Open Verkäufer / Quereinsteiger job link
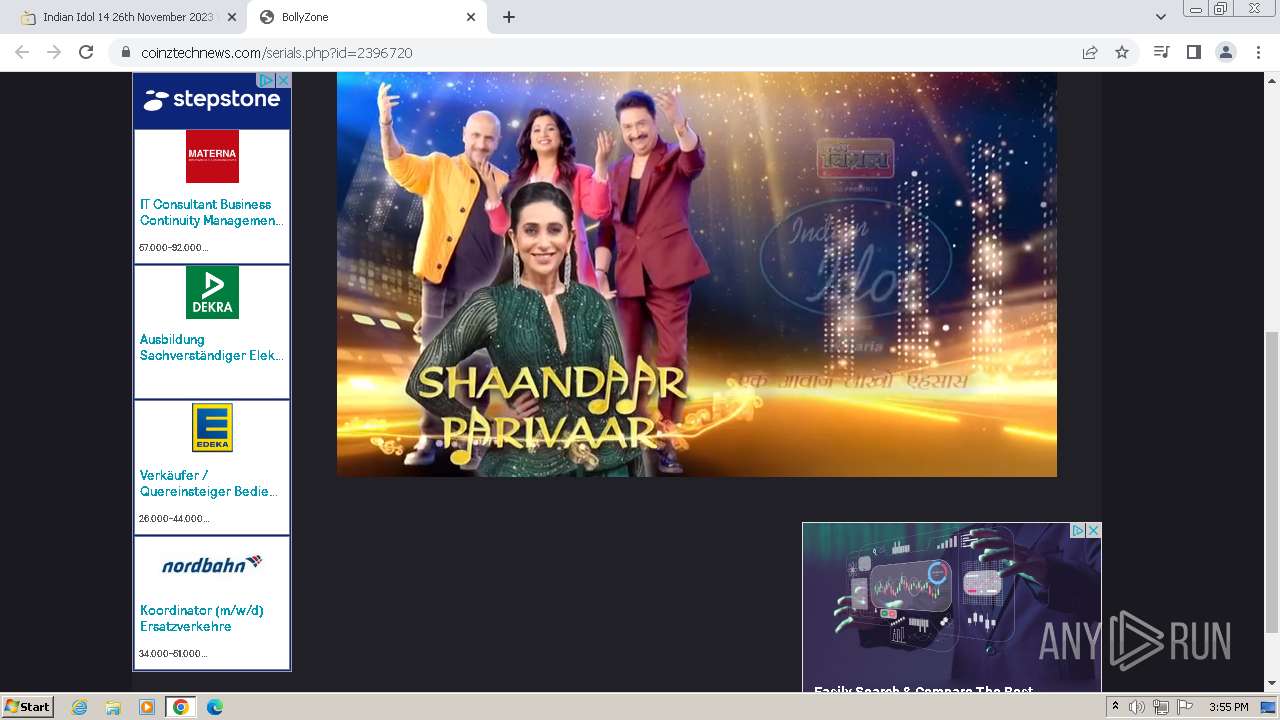Screen dimensions: 1280x720 tap(209, 483)
